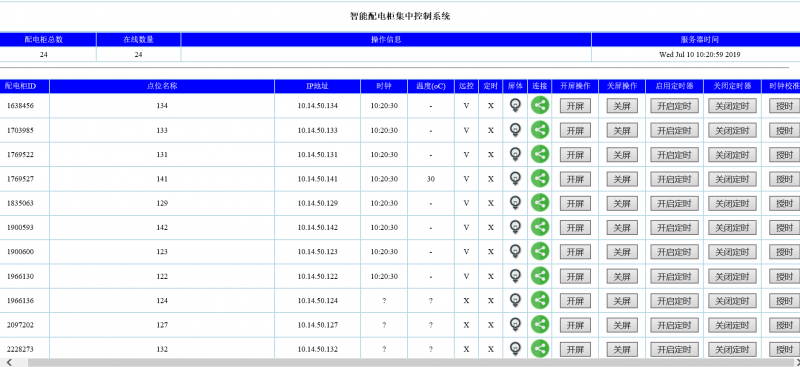Screen dimensions: 800x367
Task: Click the horizontal scrollbar left arrow
Action: 9,362
